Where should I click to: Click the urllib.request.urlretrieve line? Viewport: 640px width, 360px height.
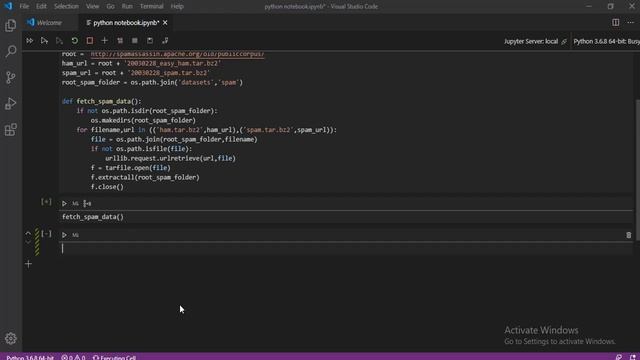[x=170, y=158]
